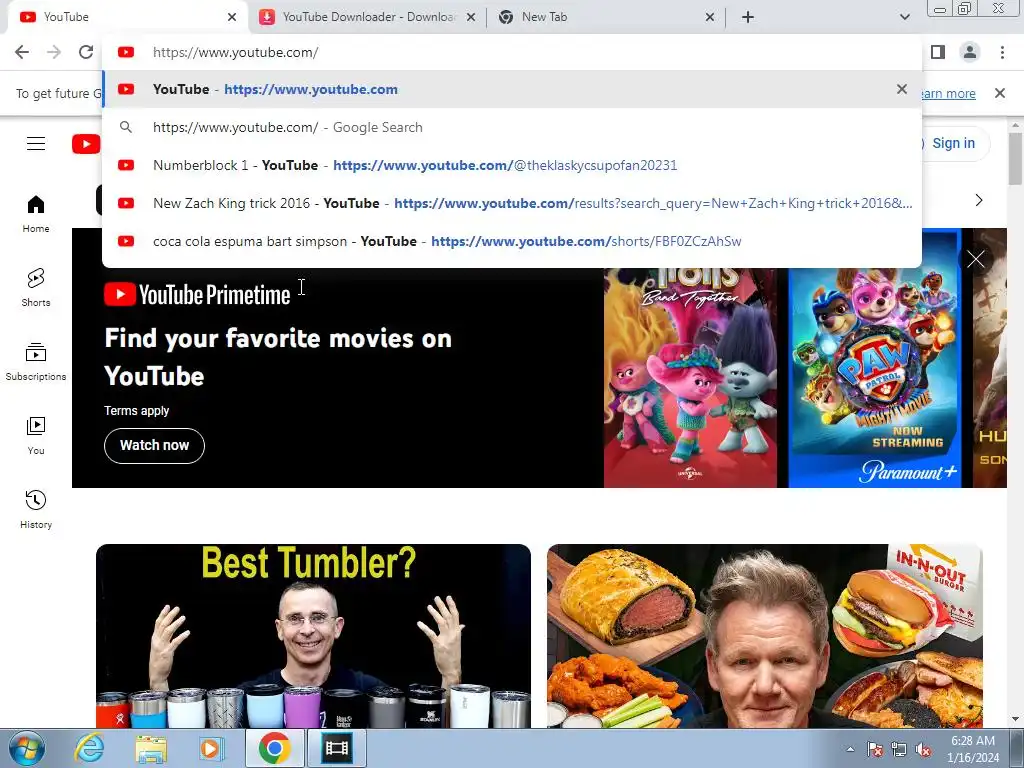Click the network tray icon
The width and height of the screenshot is (1024, 768).
[x=899, y=749]
